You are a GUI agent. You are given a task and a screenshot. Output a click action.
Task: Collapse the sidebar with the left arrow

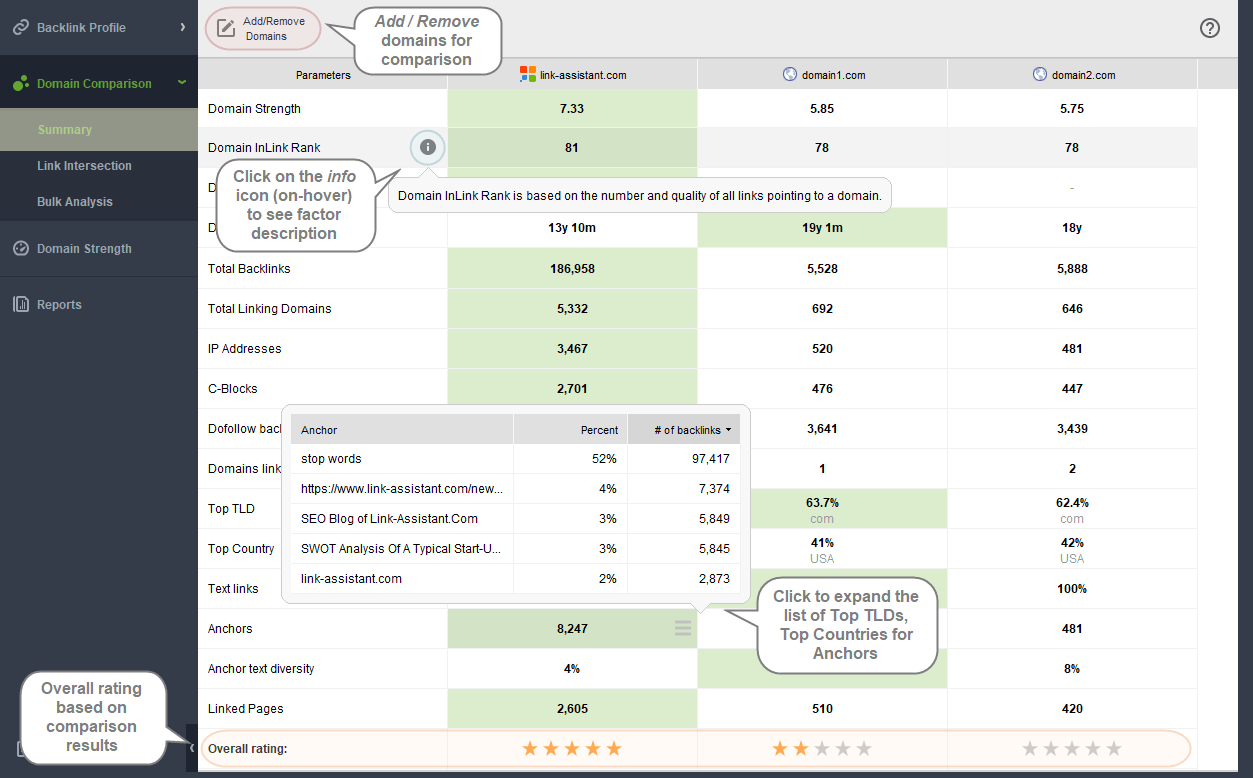click(191, 748)
